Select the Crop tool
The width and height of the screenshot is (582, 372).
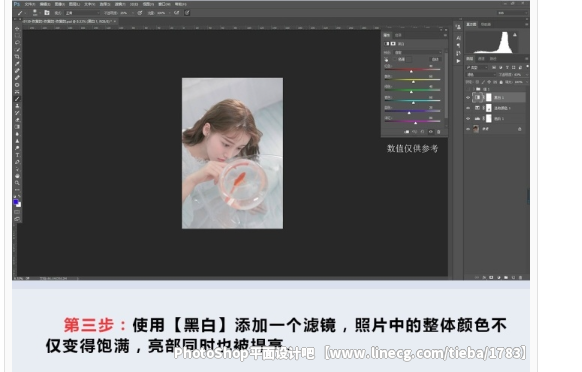(x=17, y=57)
